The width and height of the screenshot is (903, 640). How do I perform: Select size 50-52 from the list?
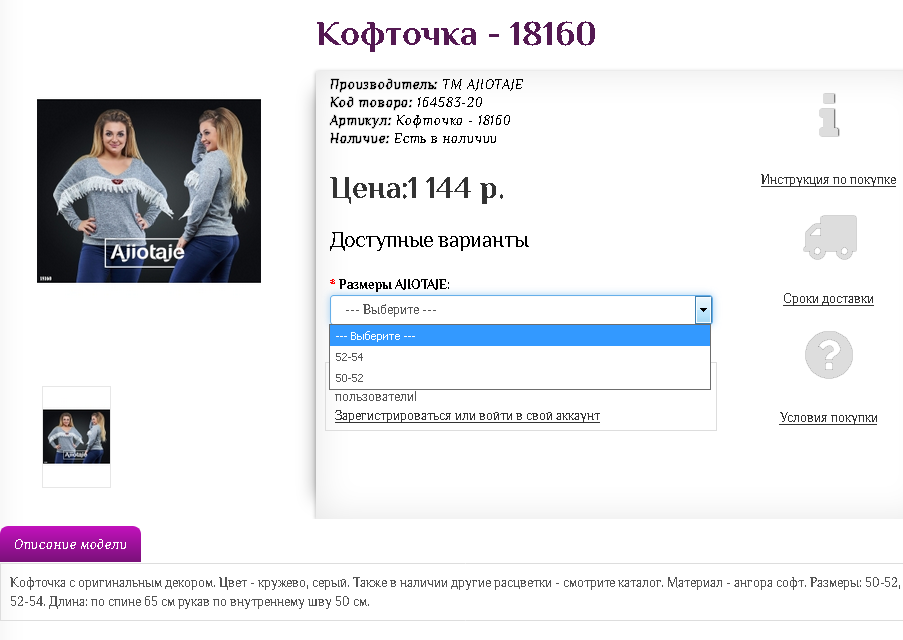point(519,378)
